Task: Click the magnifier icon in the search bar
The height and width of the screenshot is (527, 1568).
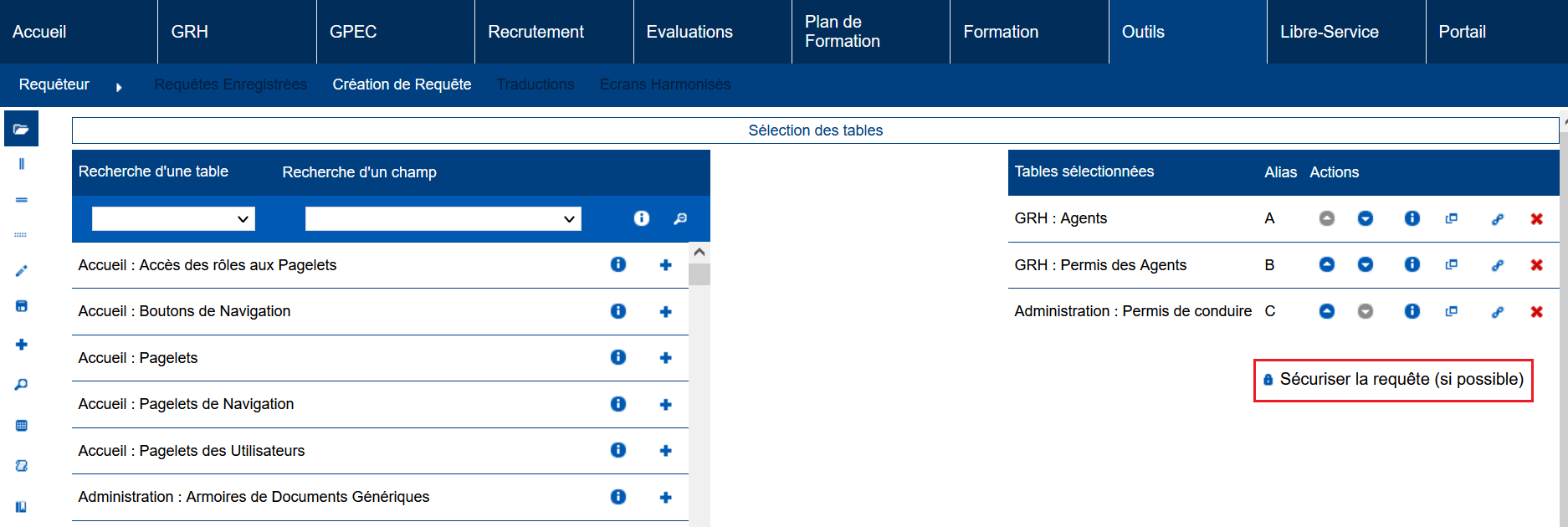Action: (x=680, y=218)
